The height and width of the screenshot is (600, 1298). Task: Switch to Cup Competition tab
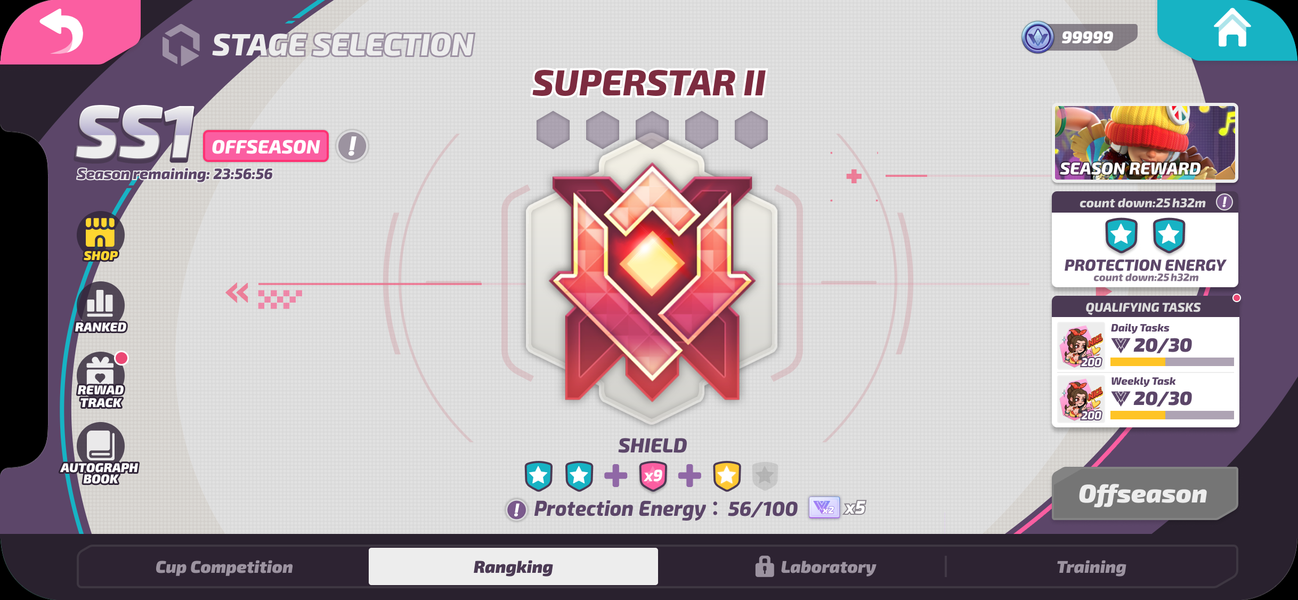click(224, 567)
